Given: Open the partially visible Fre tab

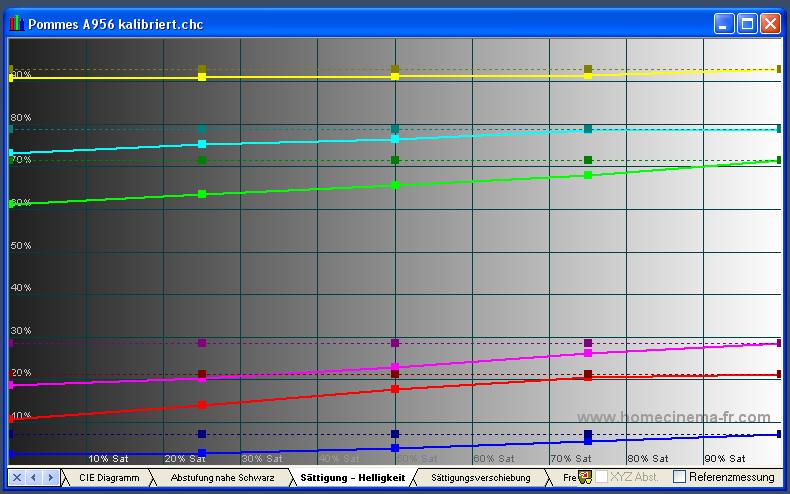Looking at the screenshot, I should coord(569,478).
